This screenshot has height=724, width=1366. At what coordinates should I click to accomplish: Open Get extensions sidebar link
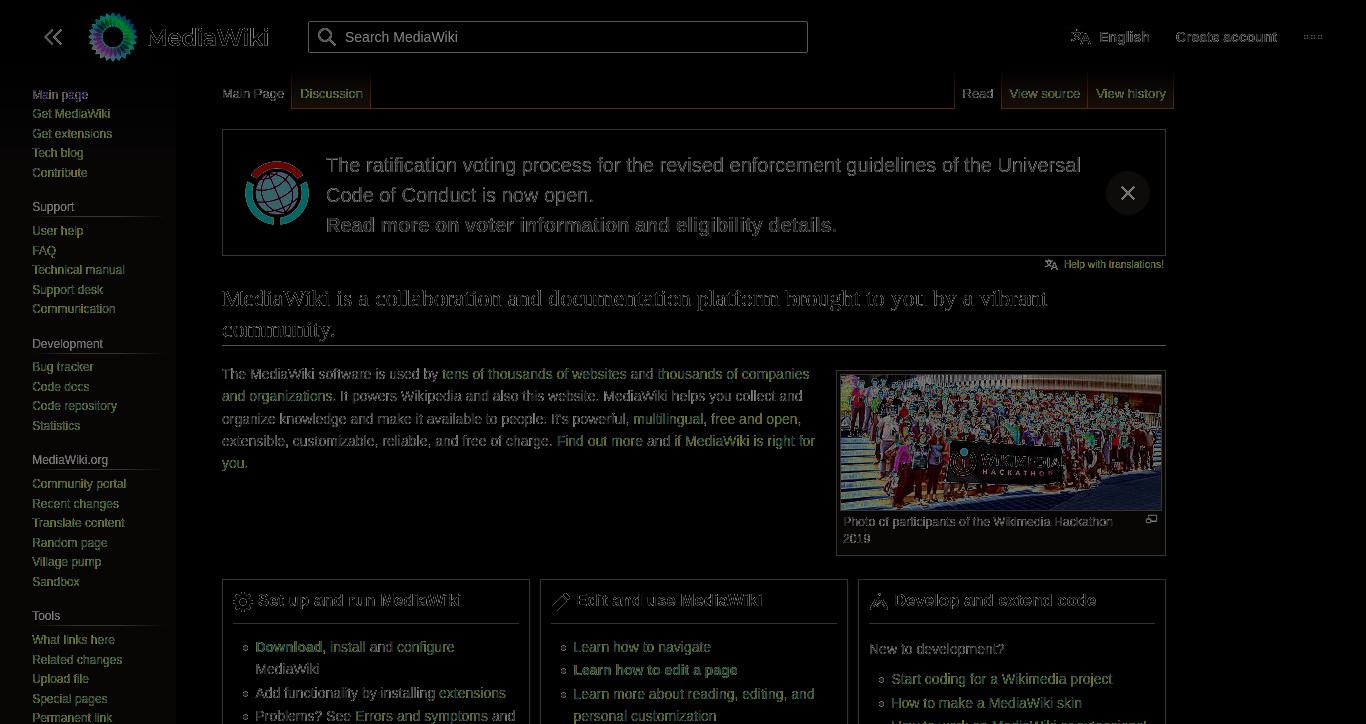point(72,134)
